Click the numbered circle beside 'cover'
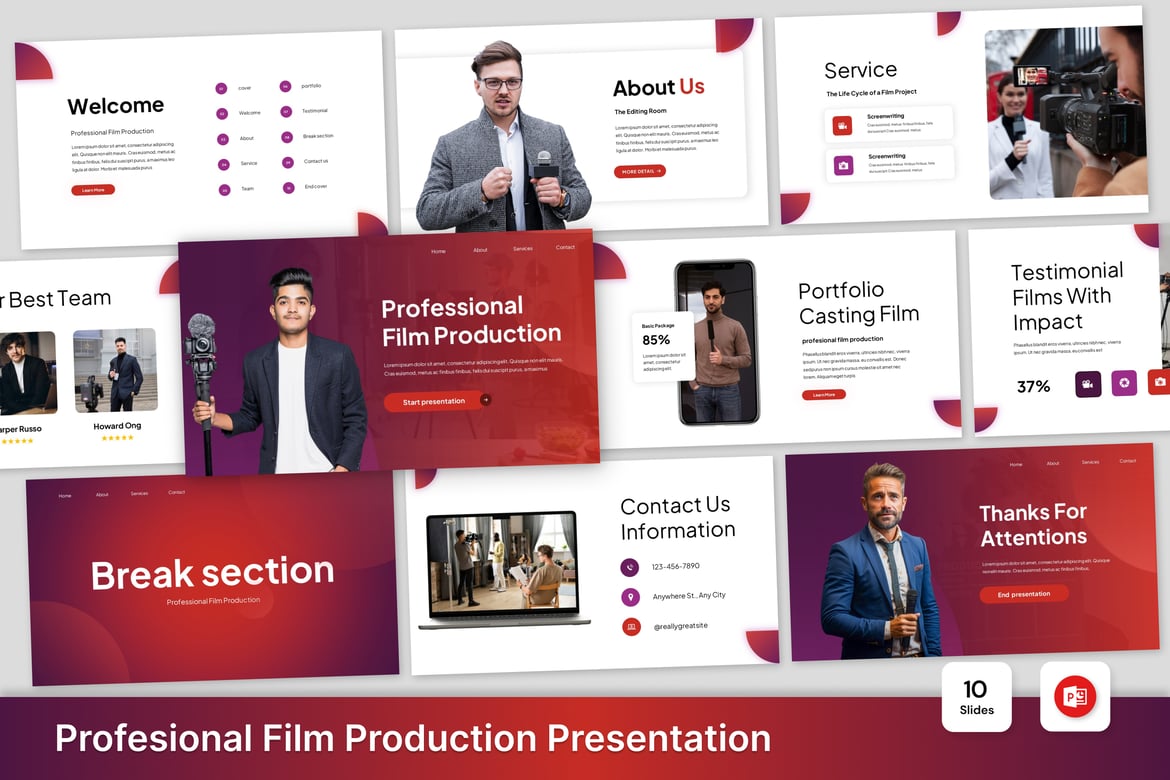 [221, 89]
